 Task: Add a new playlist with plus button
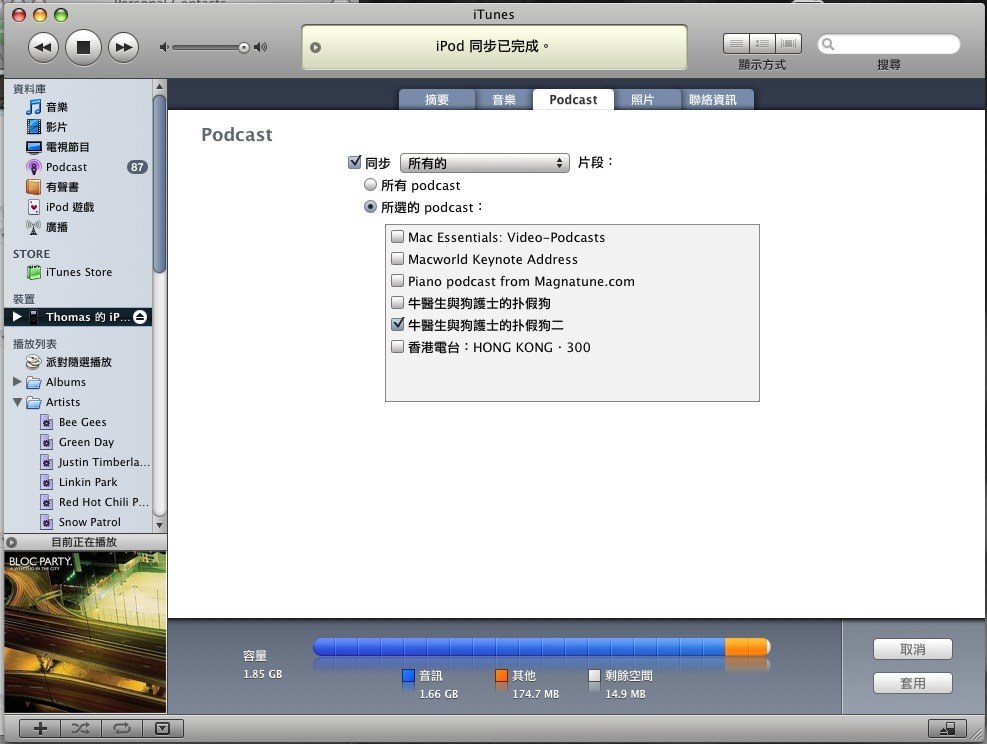pyautogui.click(x=40, y=728)
